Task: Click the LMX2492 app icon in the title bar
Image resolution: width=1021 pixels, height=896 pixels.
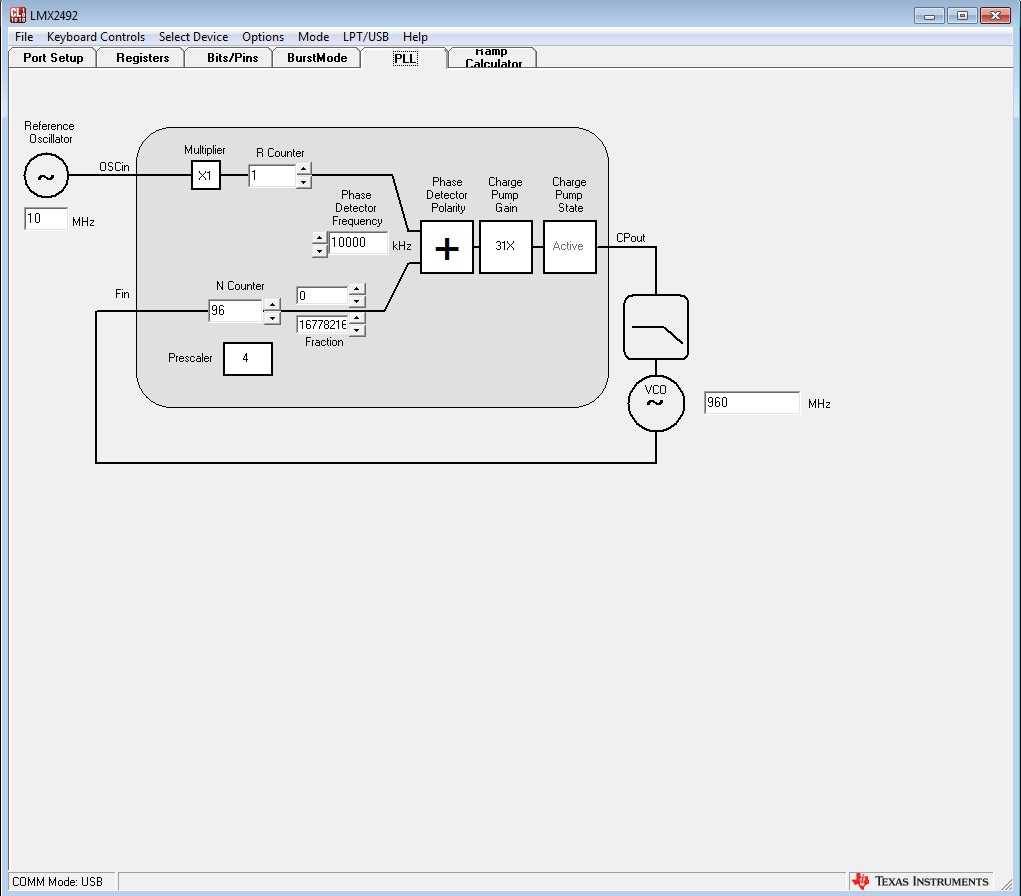Action: point(18,14)
